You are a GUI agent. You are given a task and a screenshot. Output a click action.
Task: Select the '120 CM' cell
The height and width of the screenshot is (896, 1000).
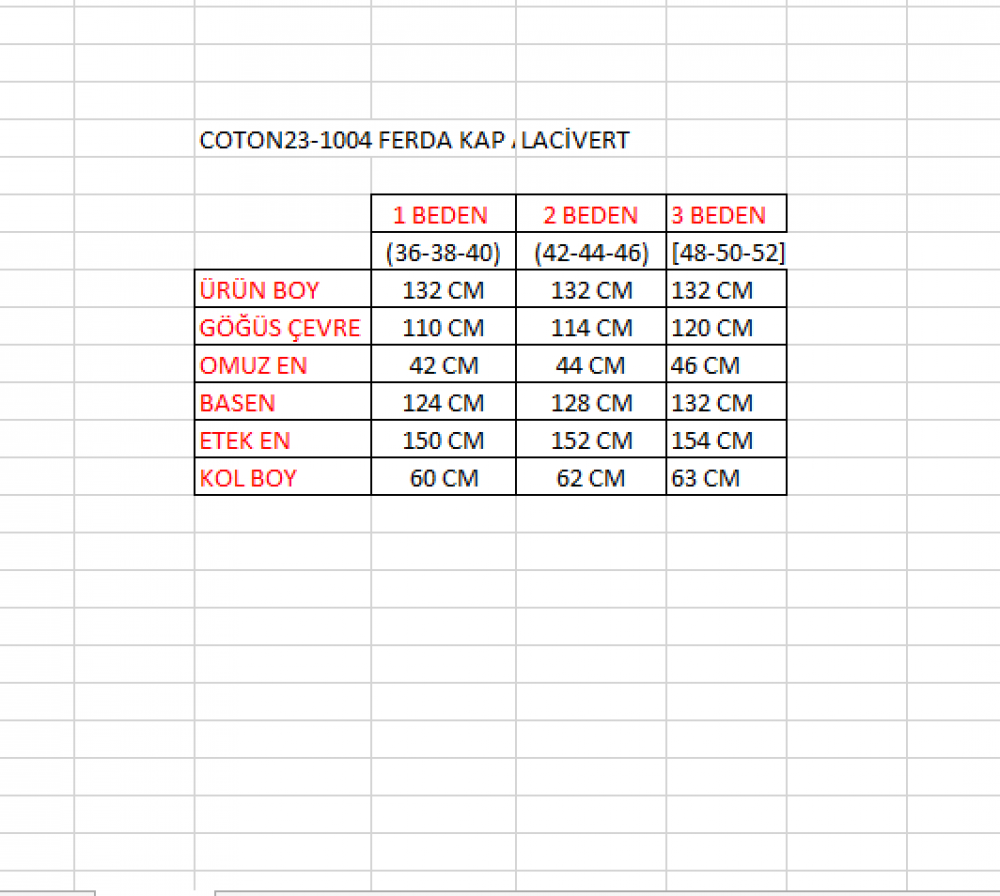pos(726,327)
